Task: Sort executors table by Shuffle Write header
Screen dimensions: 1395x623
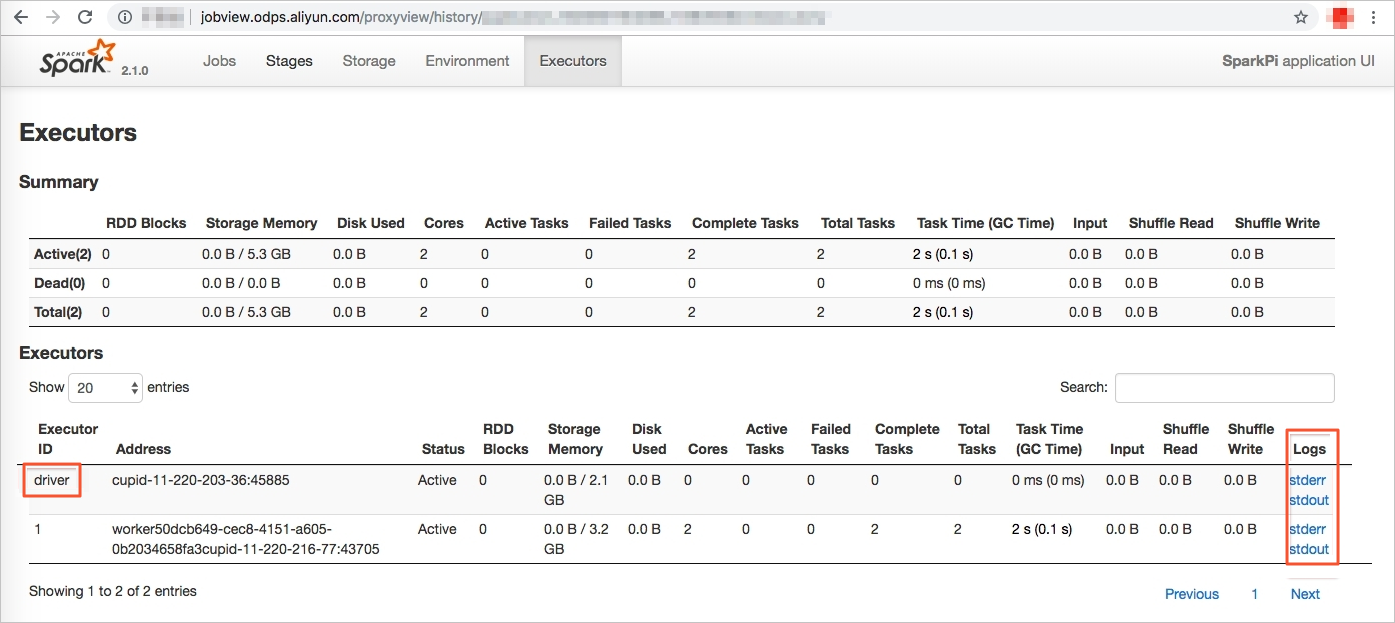Action: pyautogui.click(x=1251, y=439)
